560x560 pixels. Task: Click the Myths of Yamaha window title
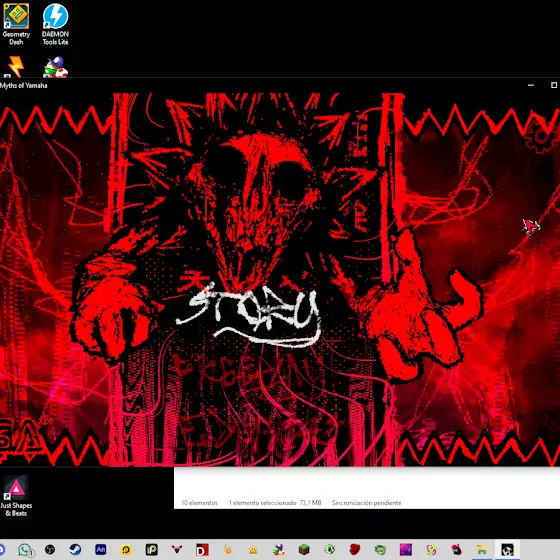(24, 85)
